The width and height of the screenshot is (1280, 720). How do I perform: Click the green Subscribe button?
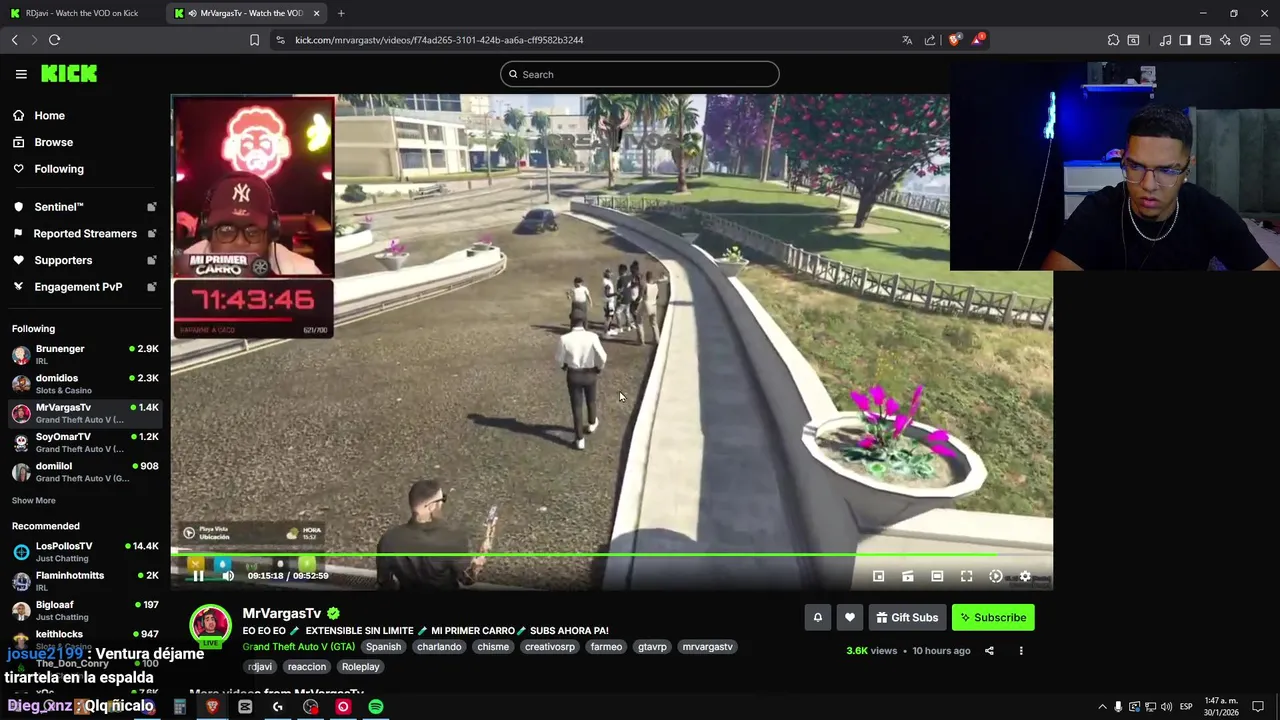pos(993,618)
